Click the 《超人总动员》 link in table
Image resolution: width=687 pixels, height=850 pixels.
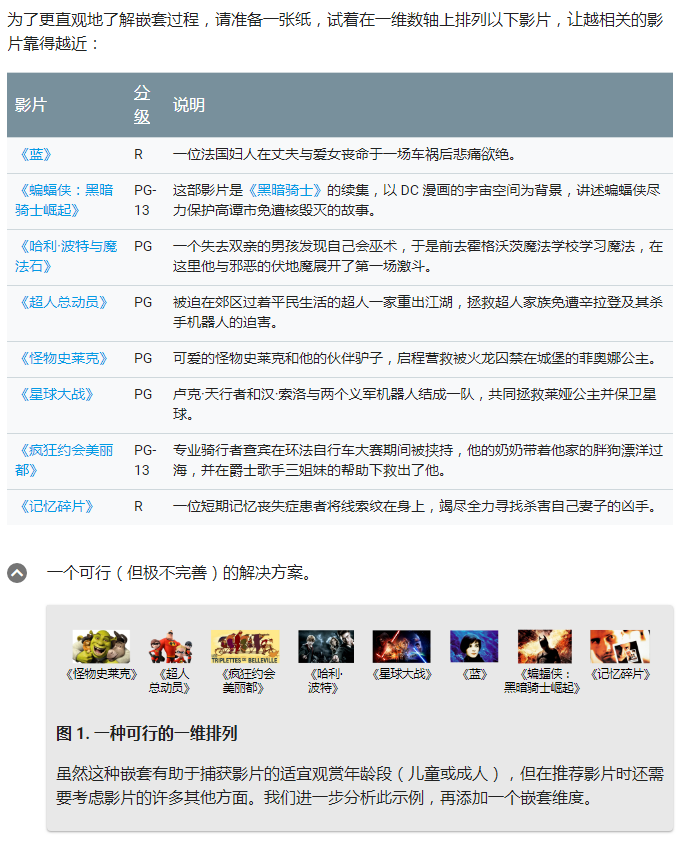click(61, 302)
